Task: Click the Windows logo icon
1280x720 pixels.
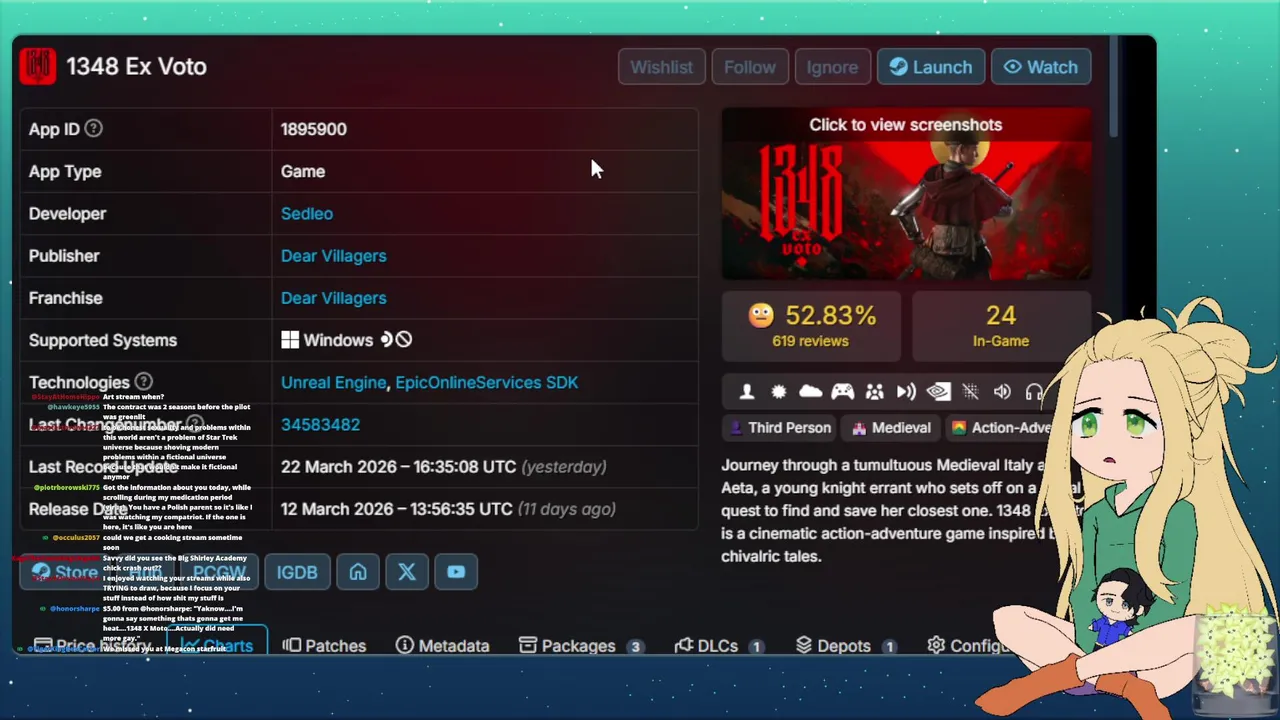Action: coord(290,340)
